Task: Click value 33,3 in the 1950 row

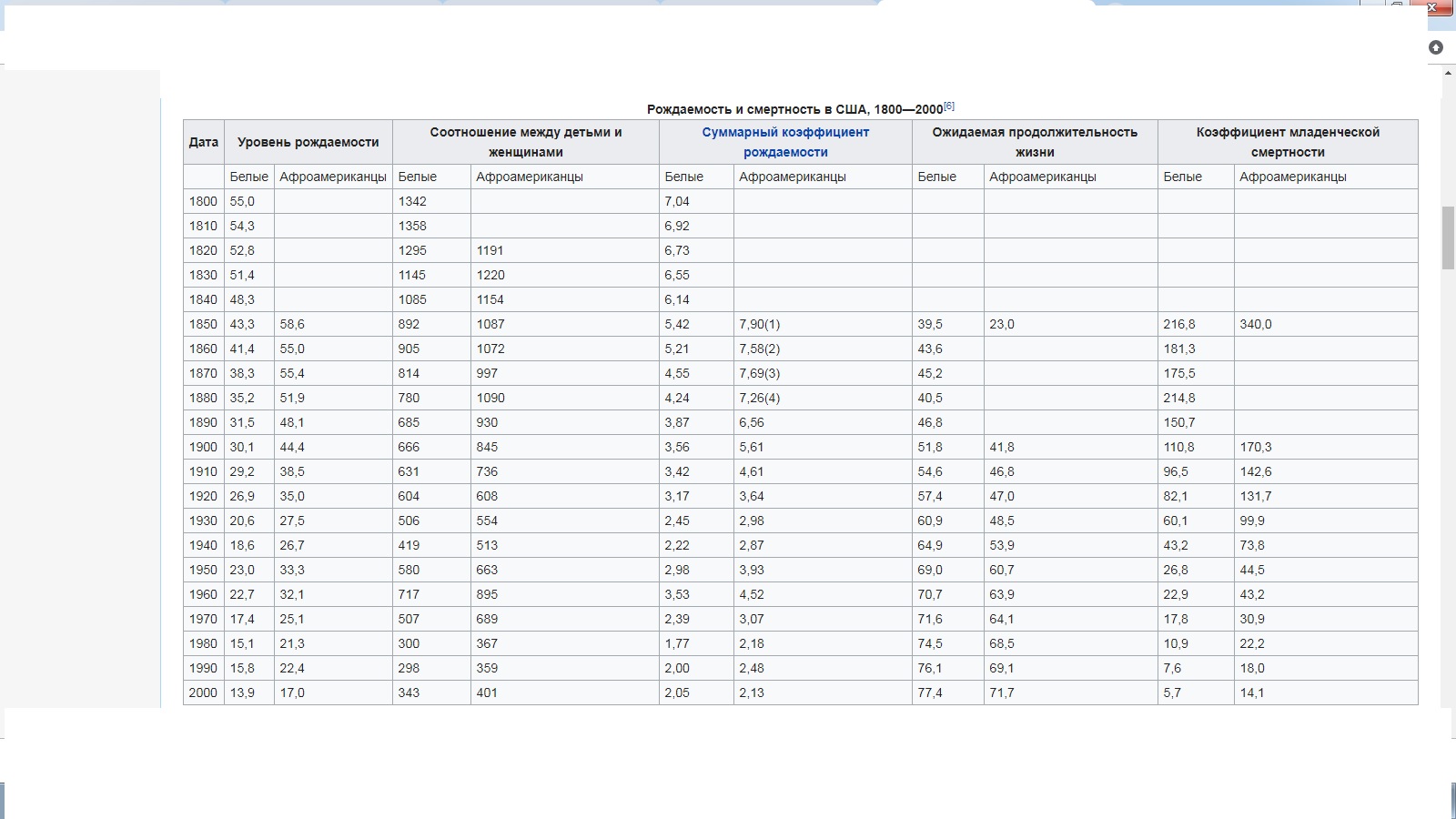Action: (292, 570)
